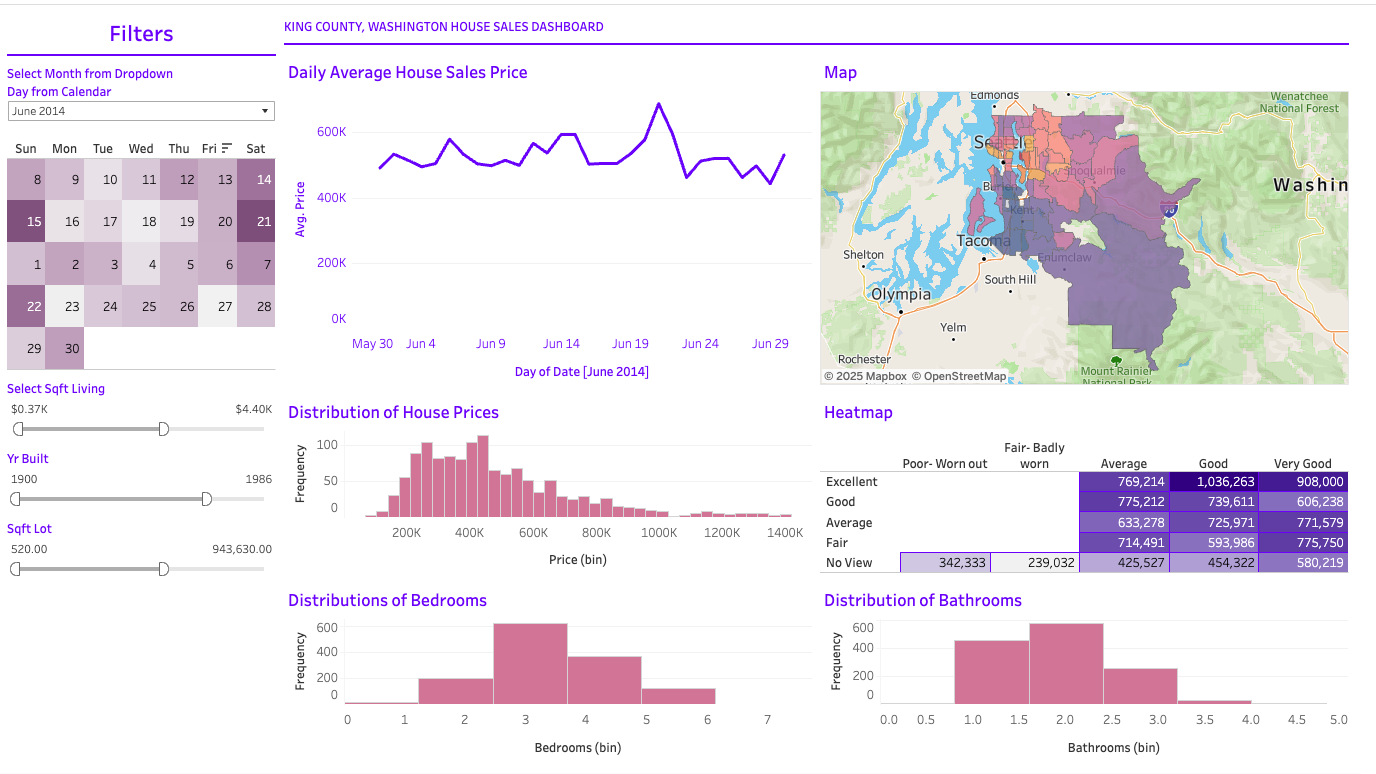Click the South Hill label on the map

tap(1010, 280)
